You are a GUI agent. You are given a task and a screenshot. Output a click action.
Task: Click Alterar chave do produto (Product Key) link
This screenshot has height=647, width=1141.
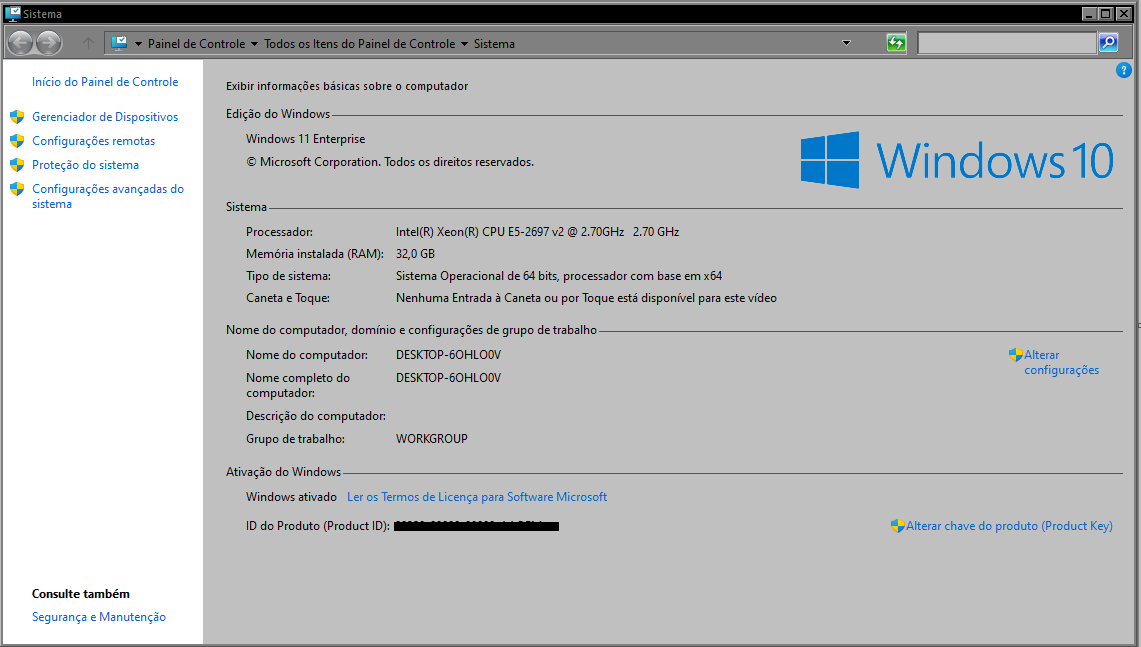pos(1009,525)
